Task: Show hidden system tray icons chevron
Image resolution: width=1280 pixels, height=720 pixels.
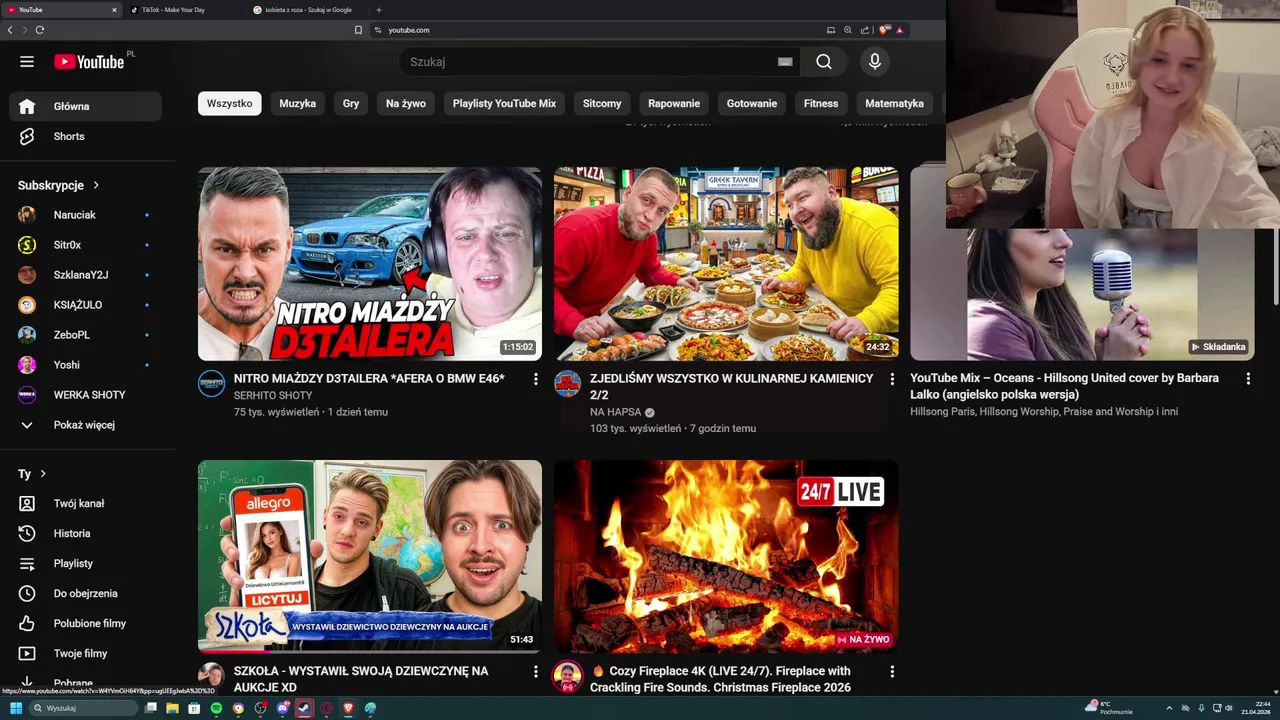Action: pyautogui.click(x=1169, y=708)
